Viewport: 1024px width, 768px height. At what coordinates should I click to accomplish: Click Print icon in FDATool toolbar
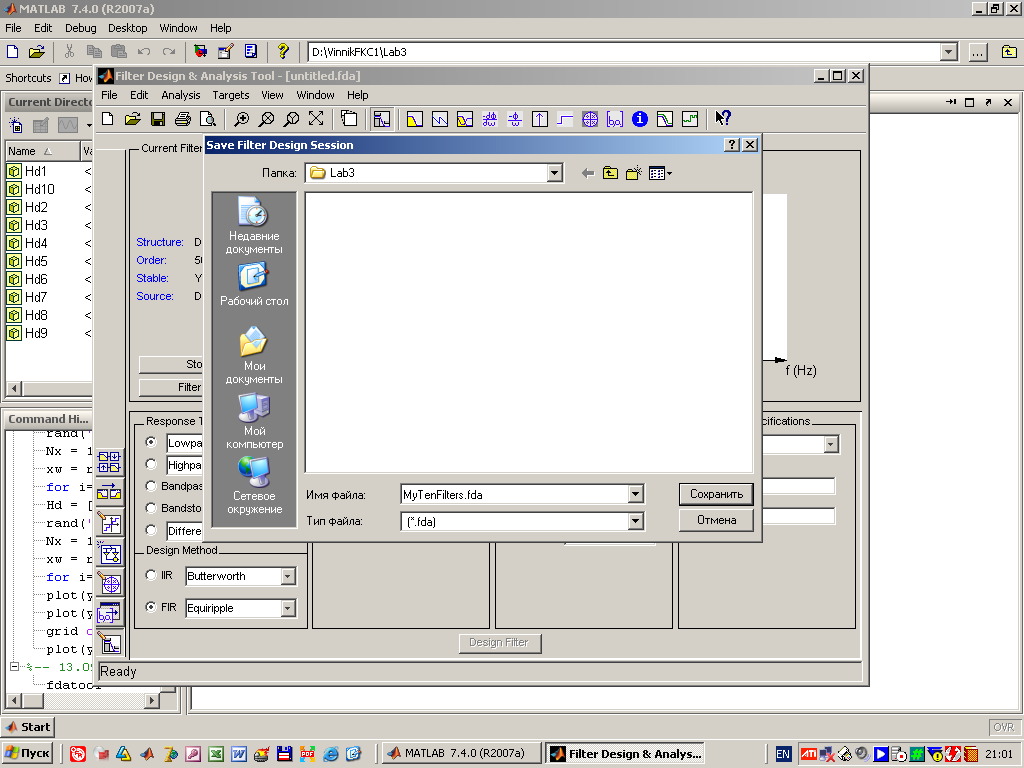pyautogui.click(x=183, y=119)
